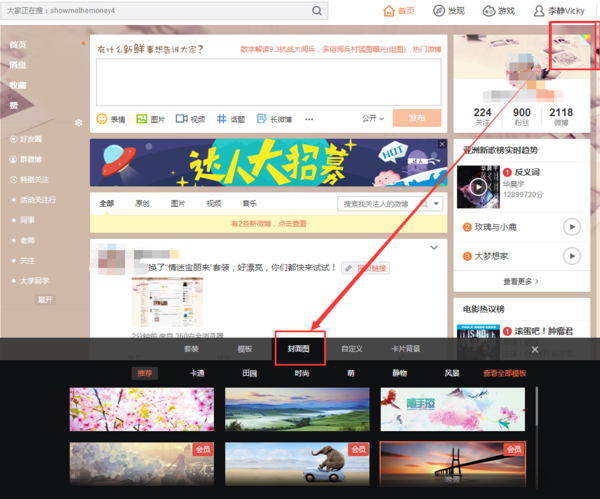Switch to the 封面图 skin tab
The width and height of the screenshot is (600, 499).
point(298,349)
